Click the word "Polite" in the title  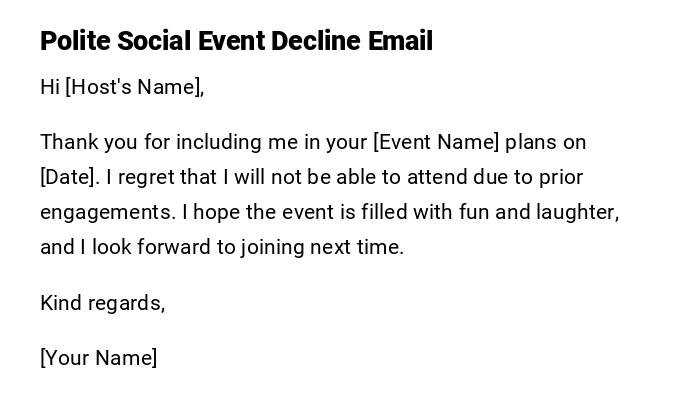tap(75, 41)
